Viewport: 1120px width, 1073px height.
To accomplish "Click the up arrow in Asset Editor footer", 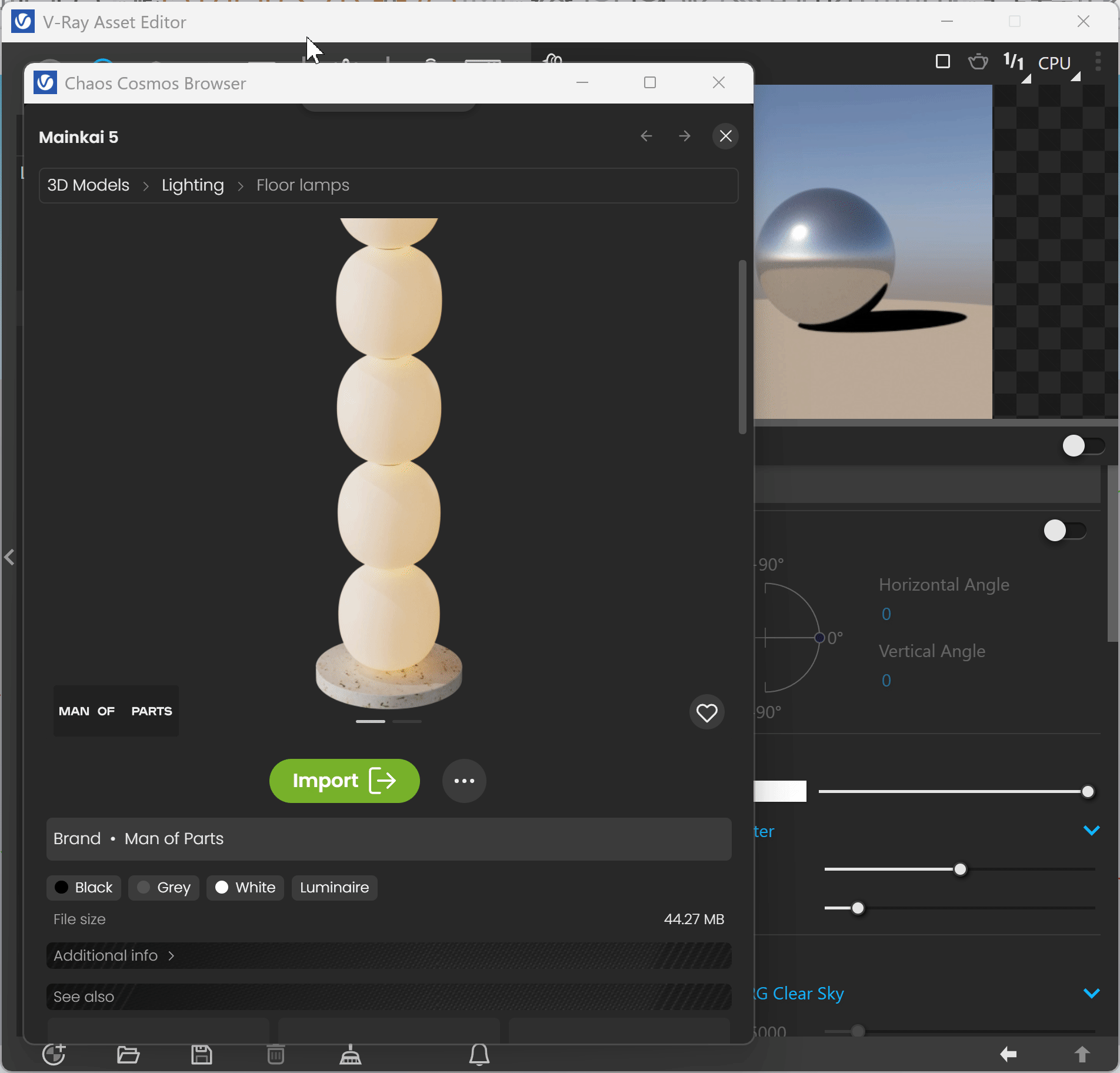I will click(x=1082, y=1054).
